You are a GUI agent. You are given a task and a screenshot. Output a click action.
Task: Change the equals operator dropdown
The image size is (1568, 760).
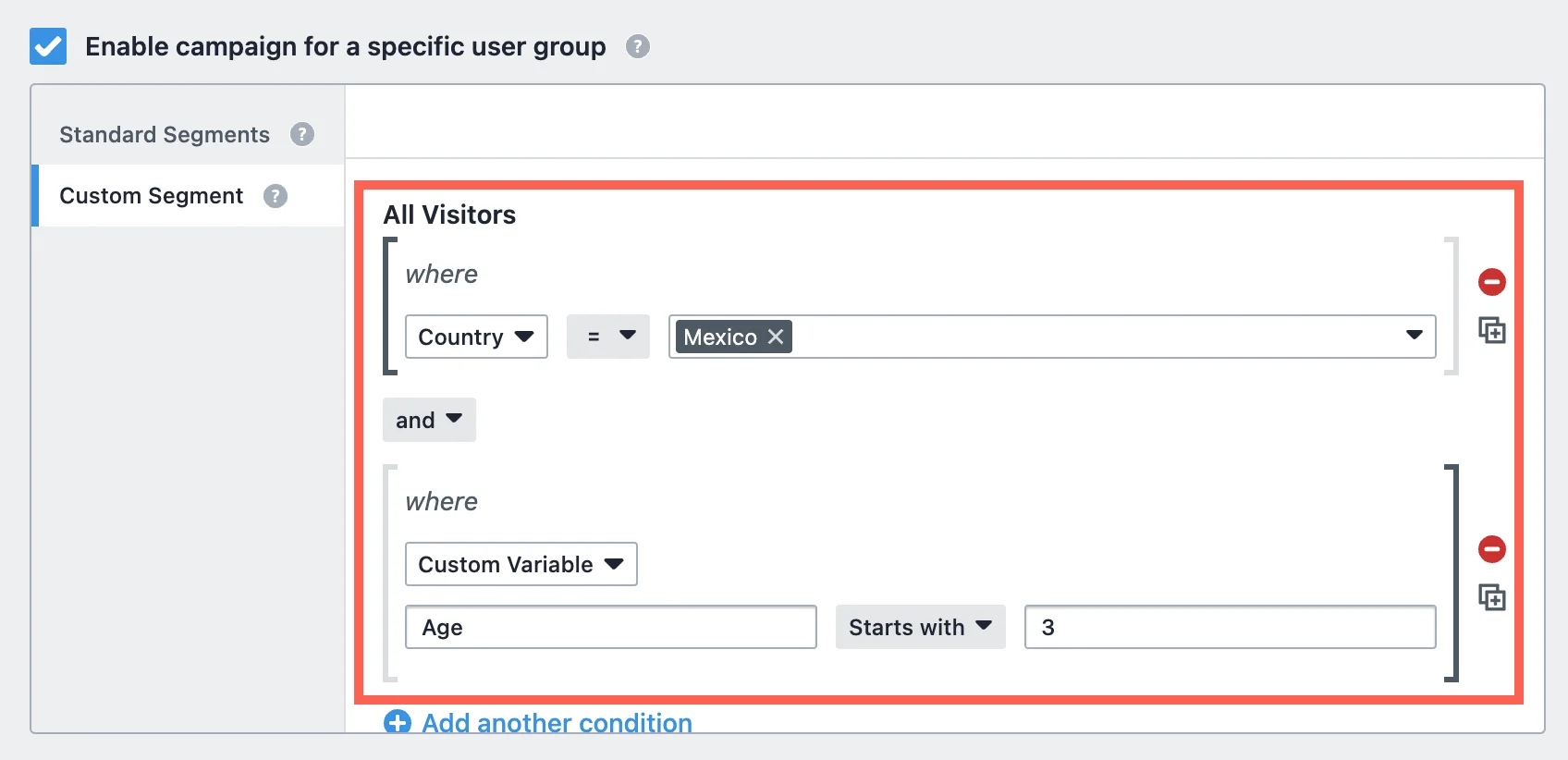pyautogui.click(x=607, y=337)
